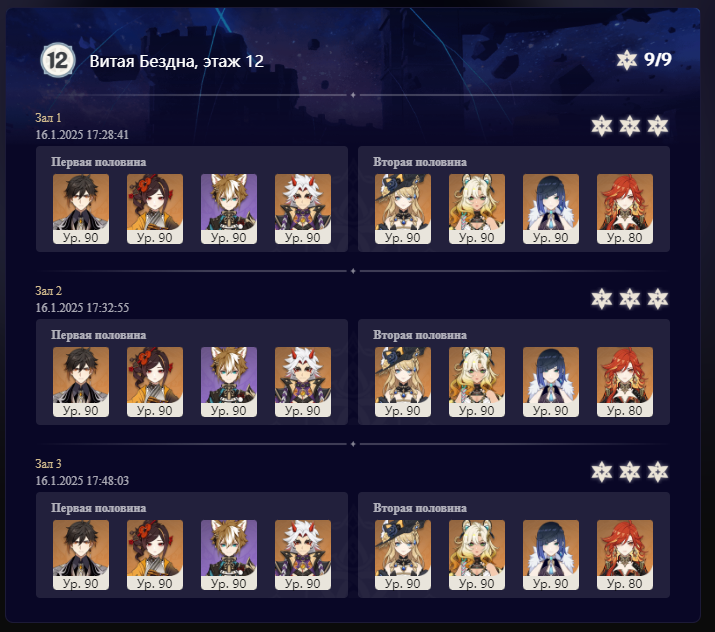The image size is (715, 632).
Task: Click the Зал 2 heading label
Action: coord(48,291)
